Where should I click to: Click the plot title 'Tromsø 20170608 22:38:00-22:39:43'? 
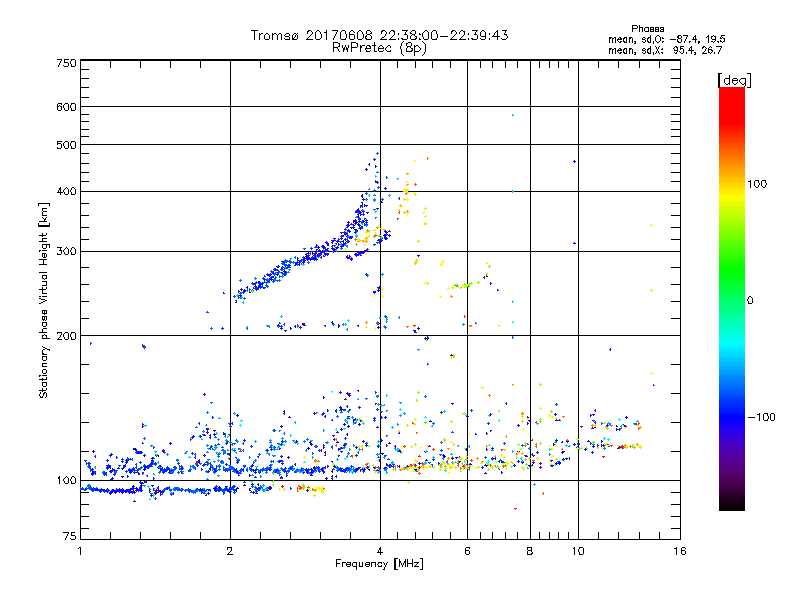click(379, 35)
